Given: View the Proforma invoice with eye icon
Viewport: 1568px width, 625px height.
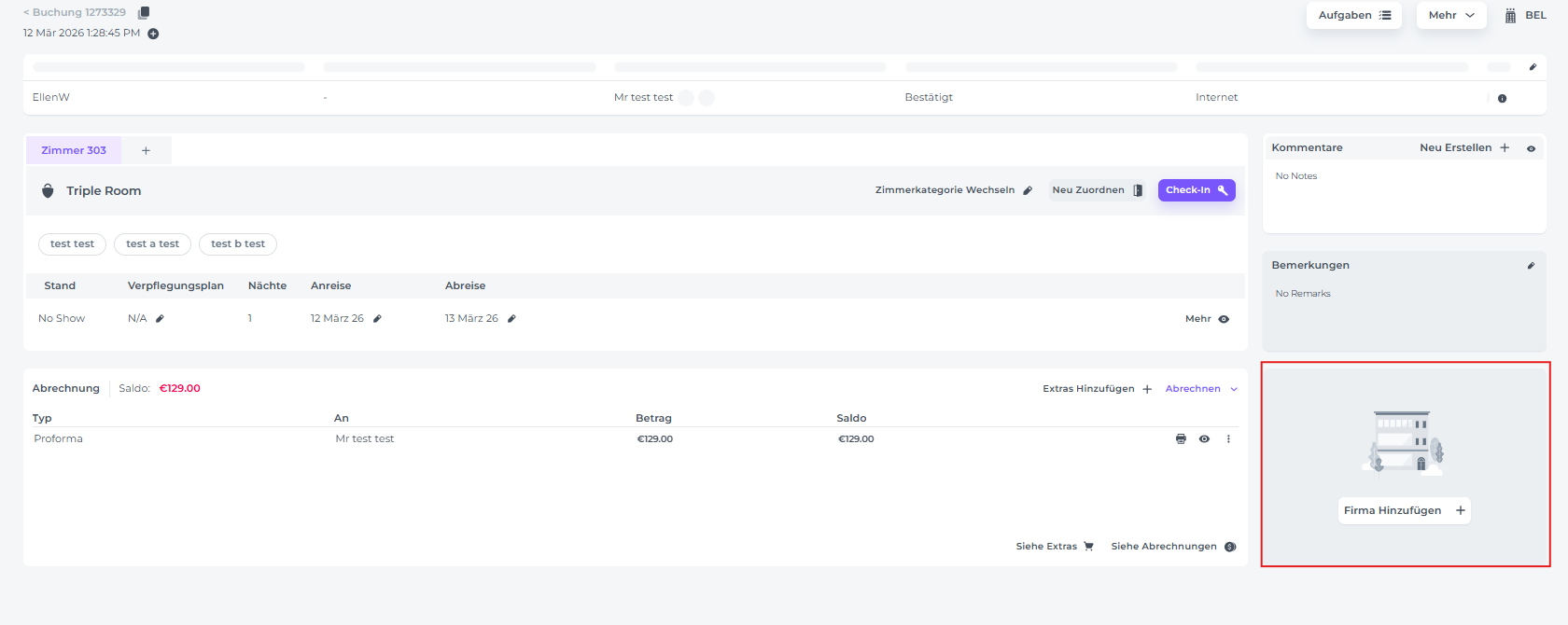Looking at the screenshot, I should (x=1204, y=439).
